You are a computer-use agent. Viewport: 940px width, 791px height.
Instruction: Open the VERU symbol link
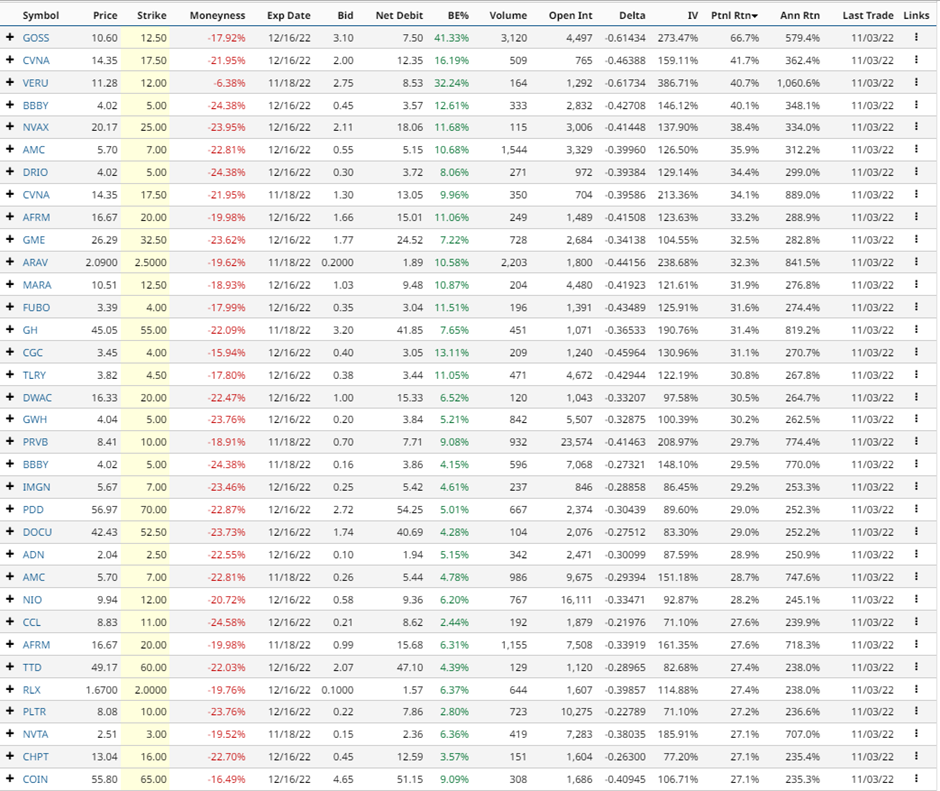coord(35,83)
